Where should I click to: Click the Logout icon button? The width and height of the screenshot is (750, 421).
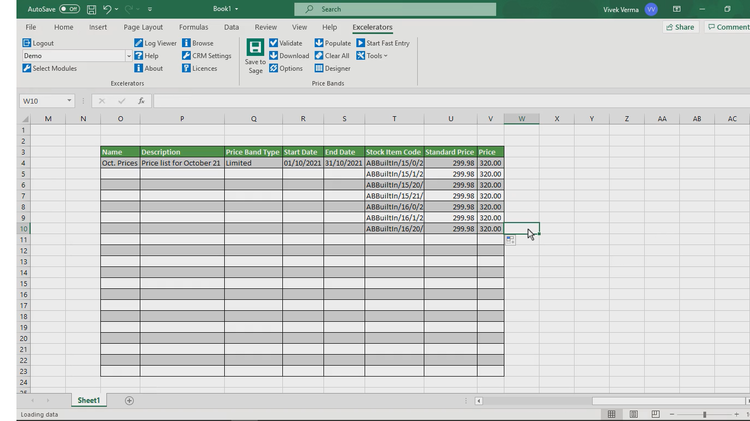pos(27,43)
